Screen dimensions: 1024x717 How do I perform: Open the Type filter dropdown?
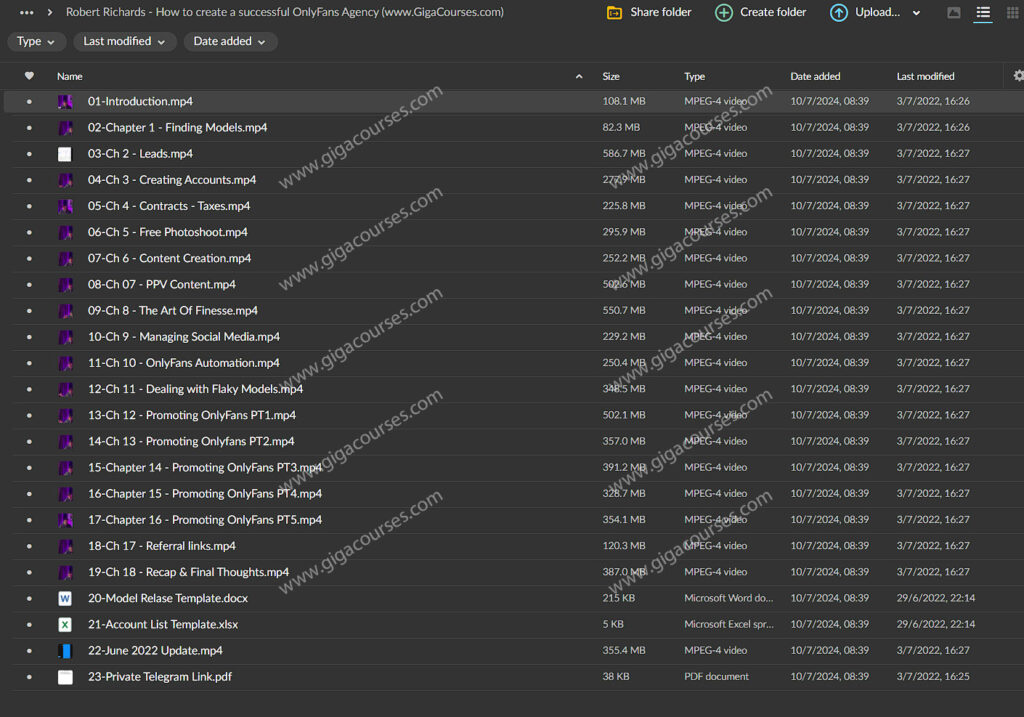coord(37,42)
